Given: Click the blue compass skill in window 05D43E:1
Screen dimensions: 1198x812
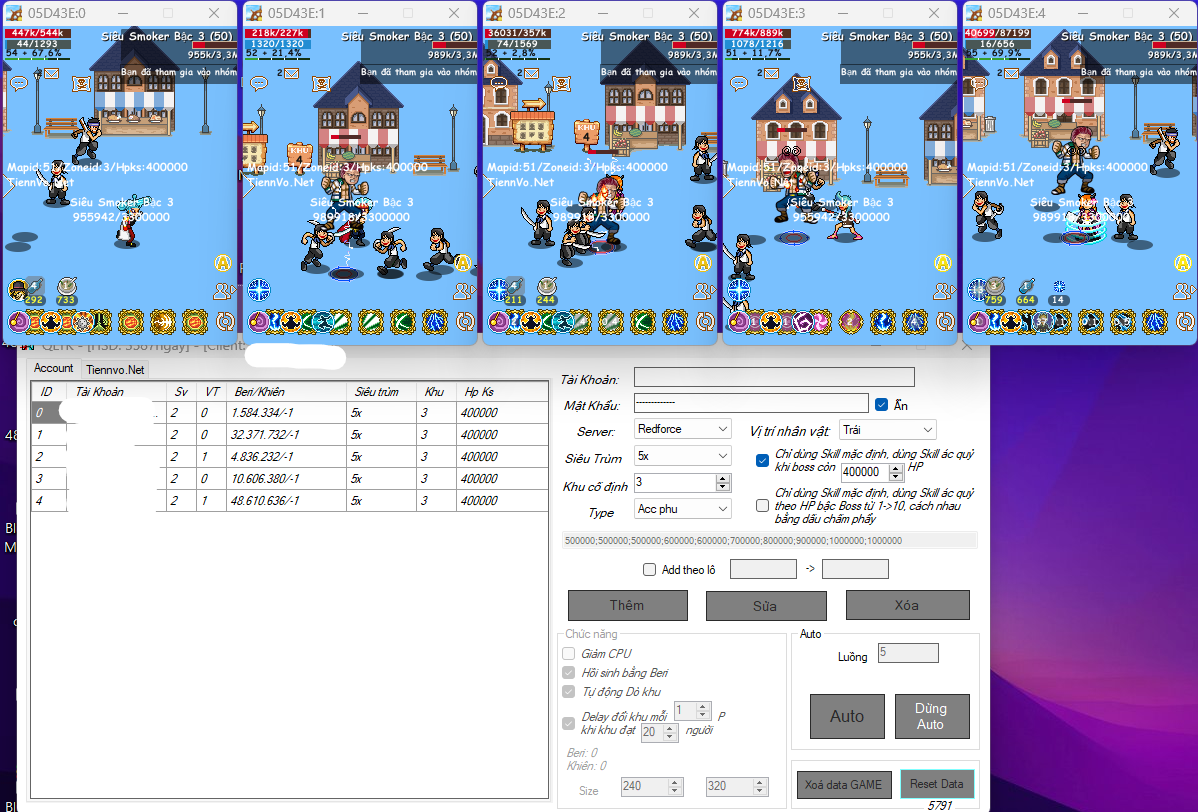Looking at the screenshot, I should (x=259, y=290).
